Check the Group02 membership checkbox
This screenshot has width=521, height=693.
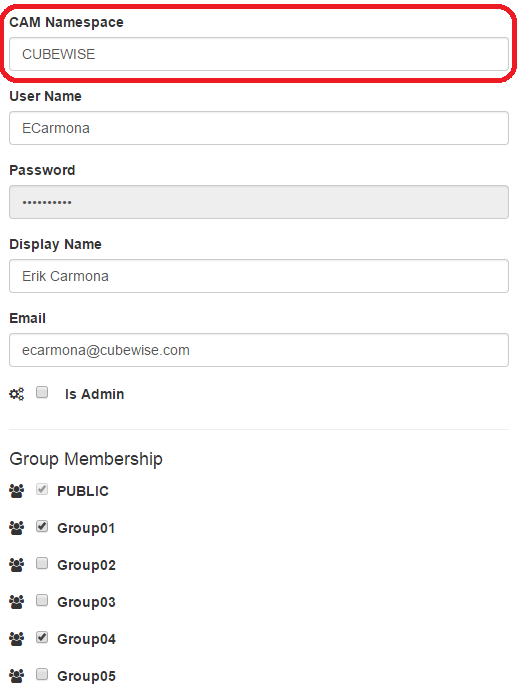coord(42,563)
